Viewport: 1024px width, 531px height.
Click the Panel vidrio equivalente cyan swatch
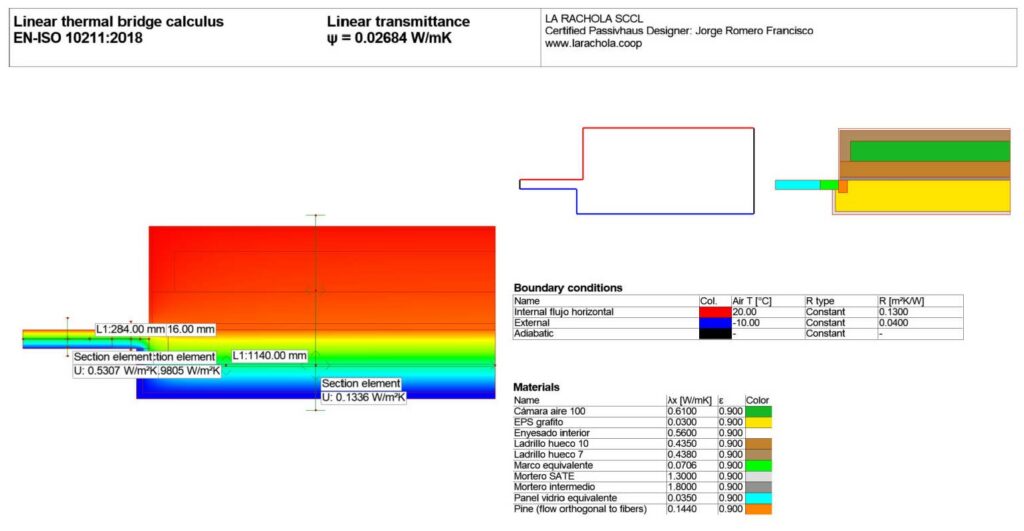point(758,498)
